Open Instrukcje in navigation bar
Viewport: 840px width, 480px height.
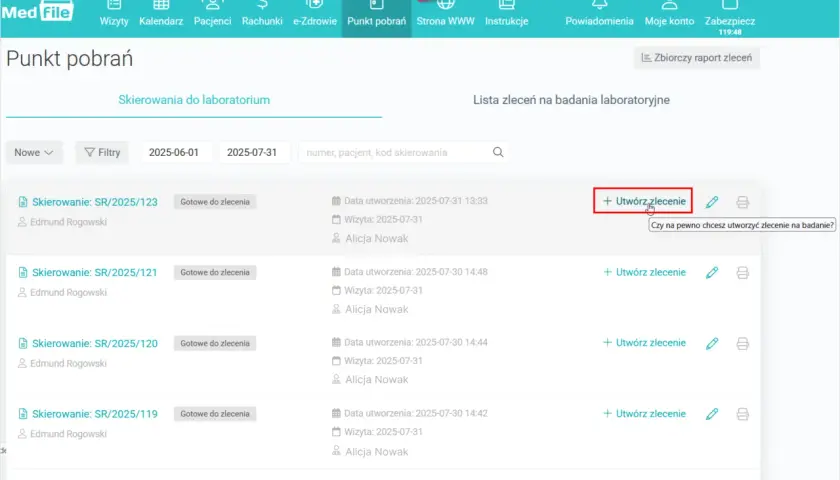[506, 14]
